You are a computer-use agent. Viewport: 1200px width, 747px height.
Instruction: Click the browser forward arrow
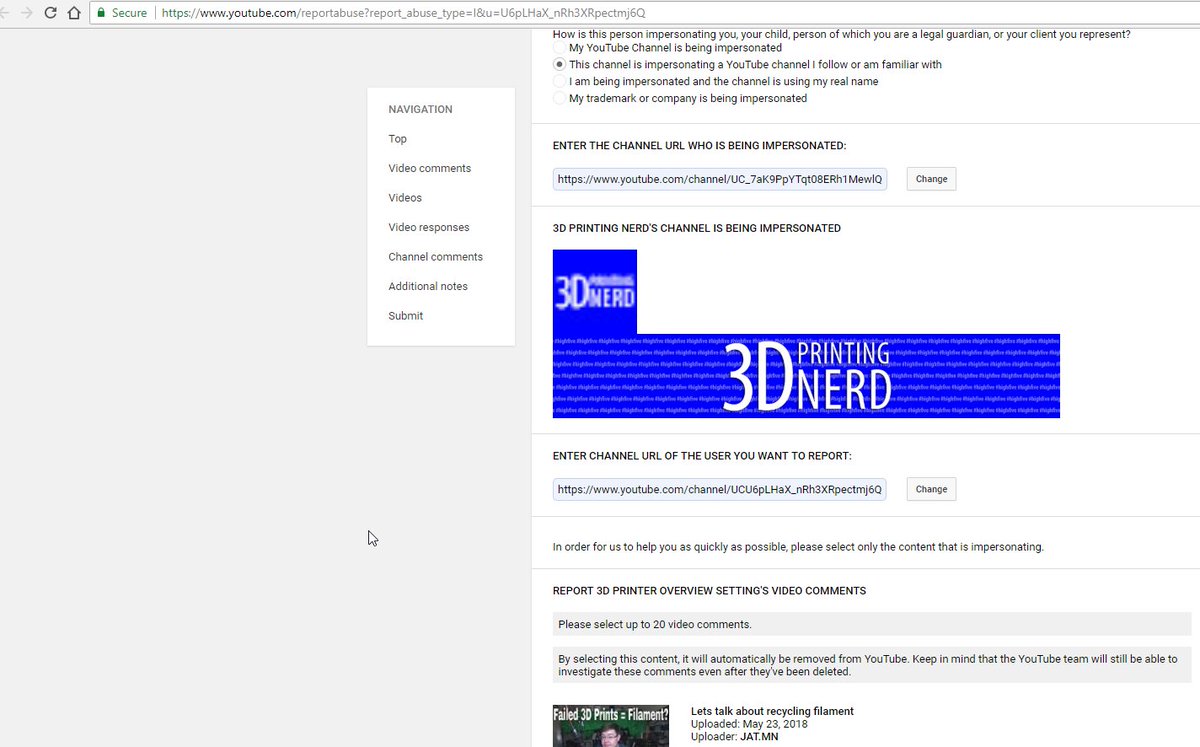point(25,13)
